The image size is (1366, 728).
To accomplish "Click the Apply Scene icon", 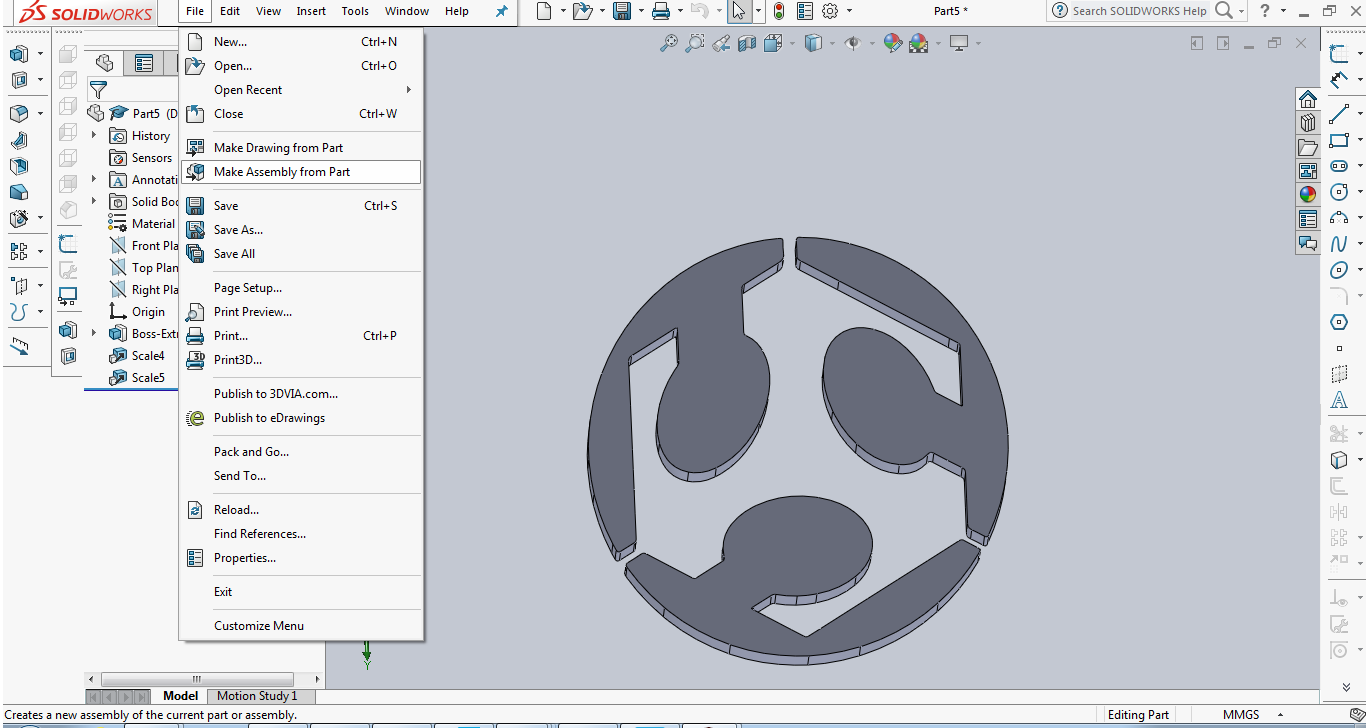I will point(919,43).
